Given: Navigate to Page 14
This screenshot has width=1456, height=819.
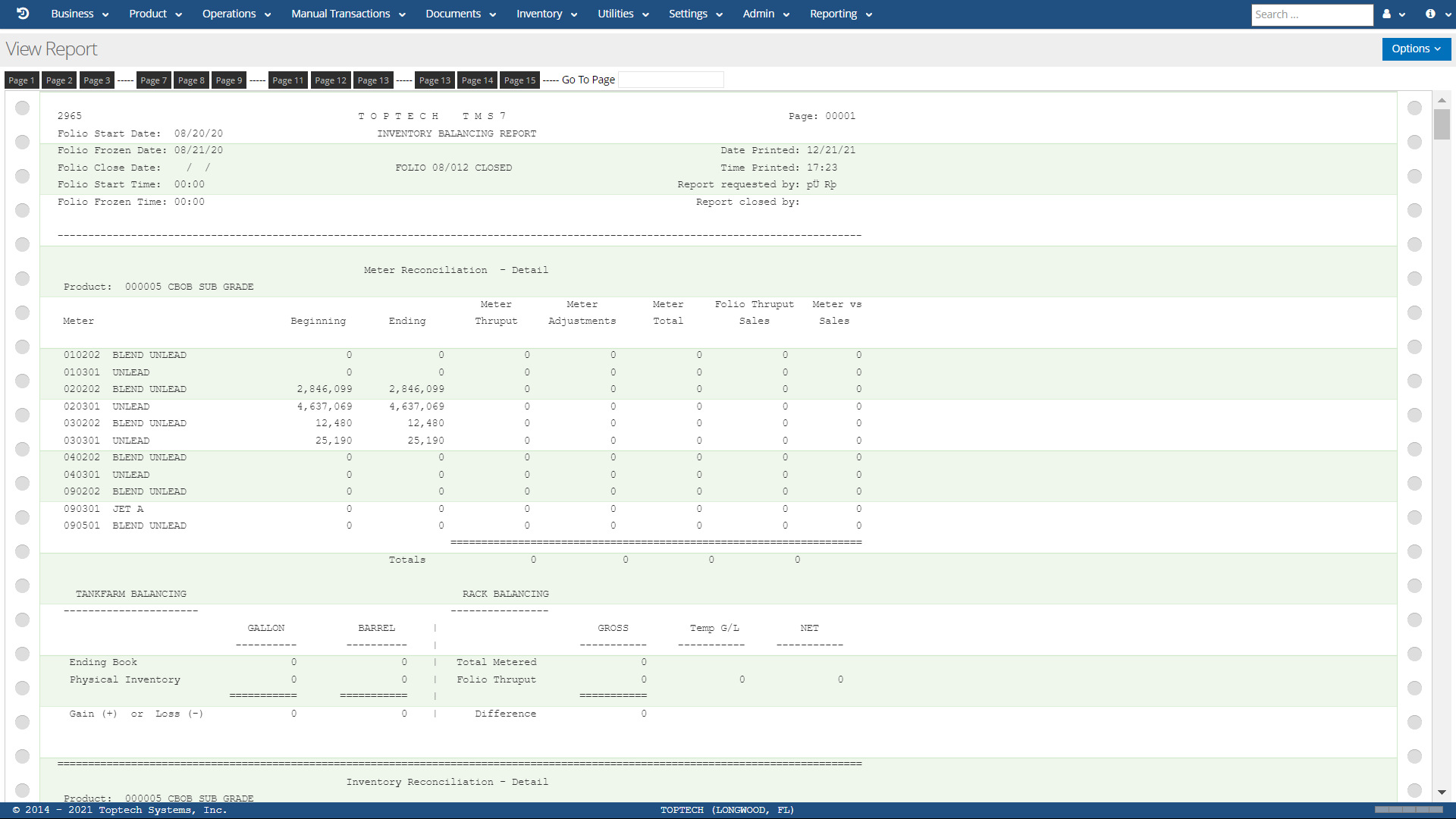Looking at the screenshot, I should (477, 80).
